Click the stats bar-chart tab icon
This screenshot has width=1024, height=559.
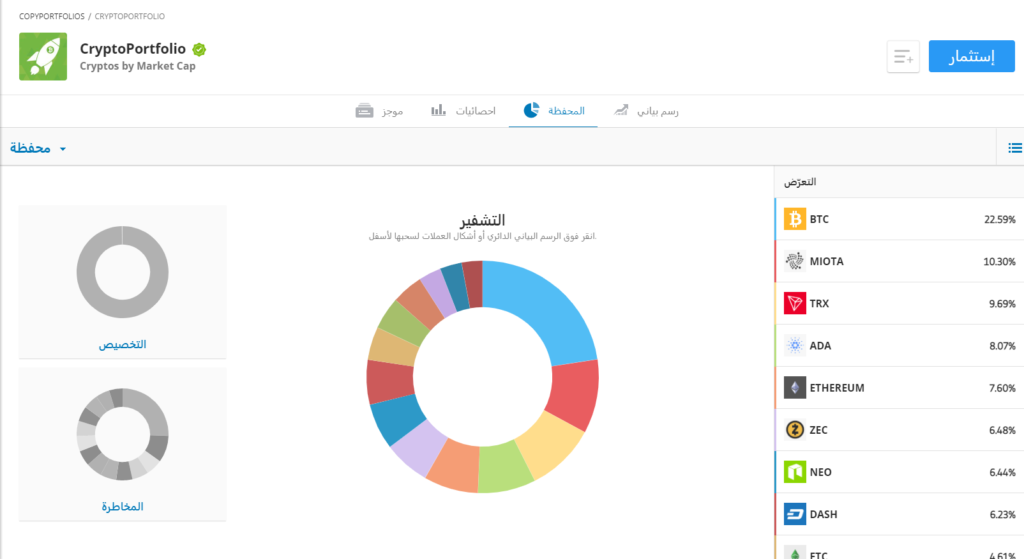[x=438, y=110]
